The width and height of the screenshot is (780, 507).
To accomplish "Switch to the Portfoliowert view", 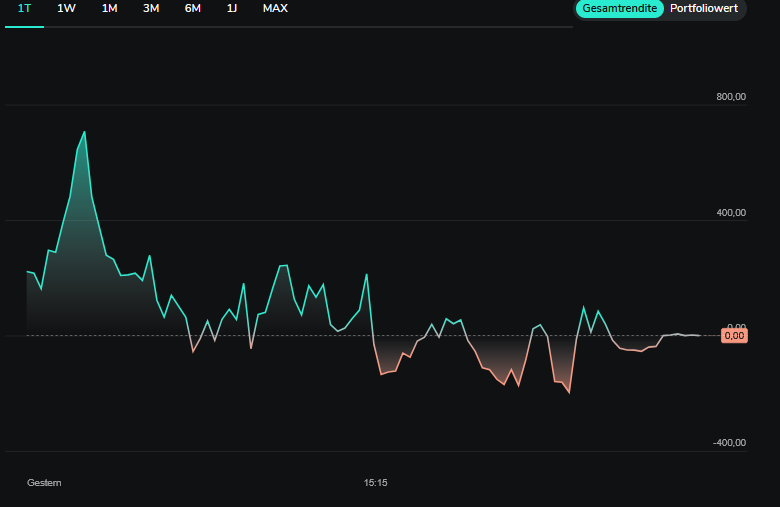I will pyautogui.click(x=703, y=8).
